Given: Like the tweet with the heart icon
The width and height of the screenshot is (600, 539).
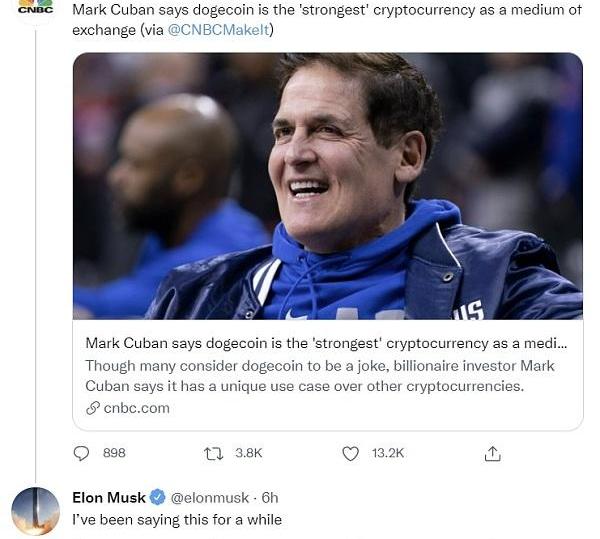Looking at the screenshot, I should [350, 453].
